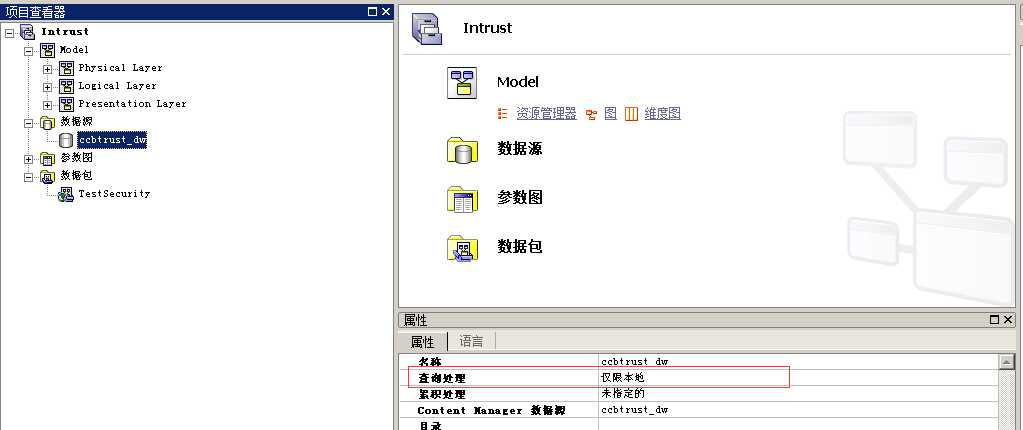
Task: Select the Intrust tree item
Action: pos(65,31)
